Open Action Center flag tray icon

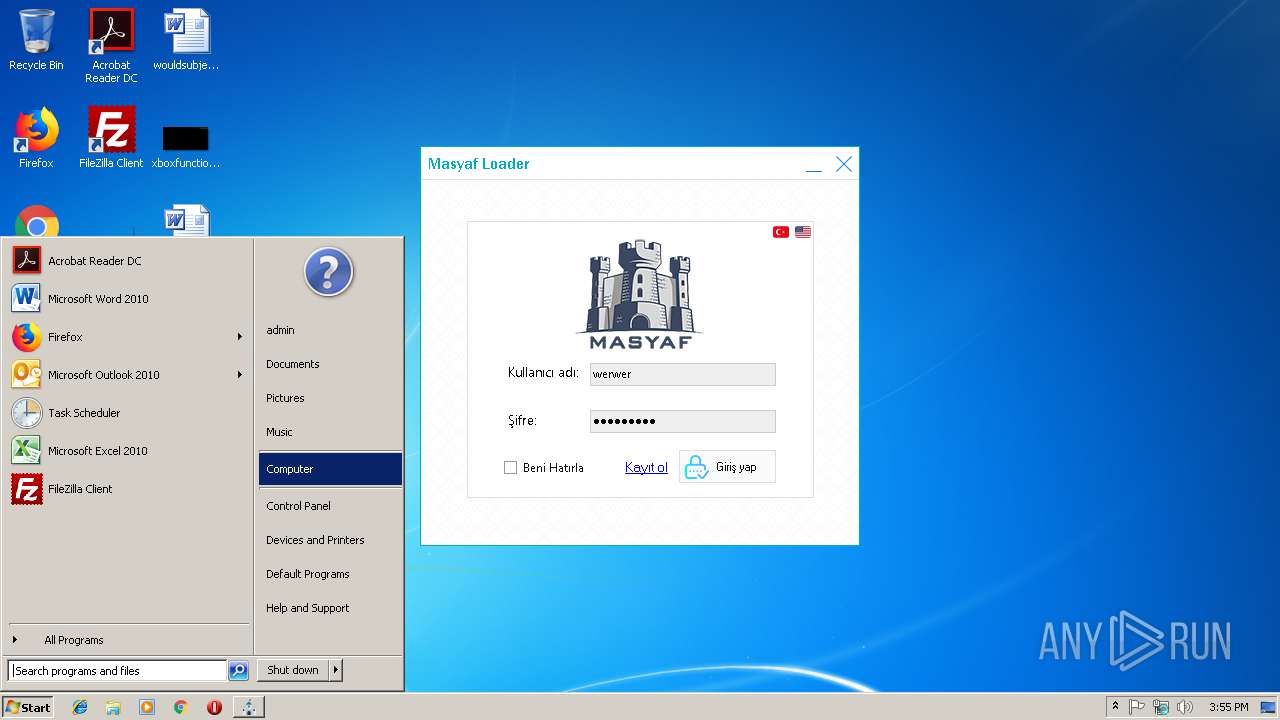[x=1137, y=707]
